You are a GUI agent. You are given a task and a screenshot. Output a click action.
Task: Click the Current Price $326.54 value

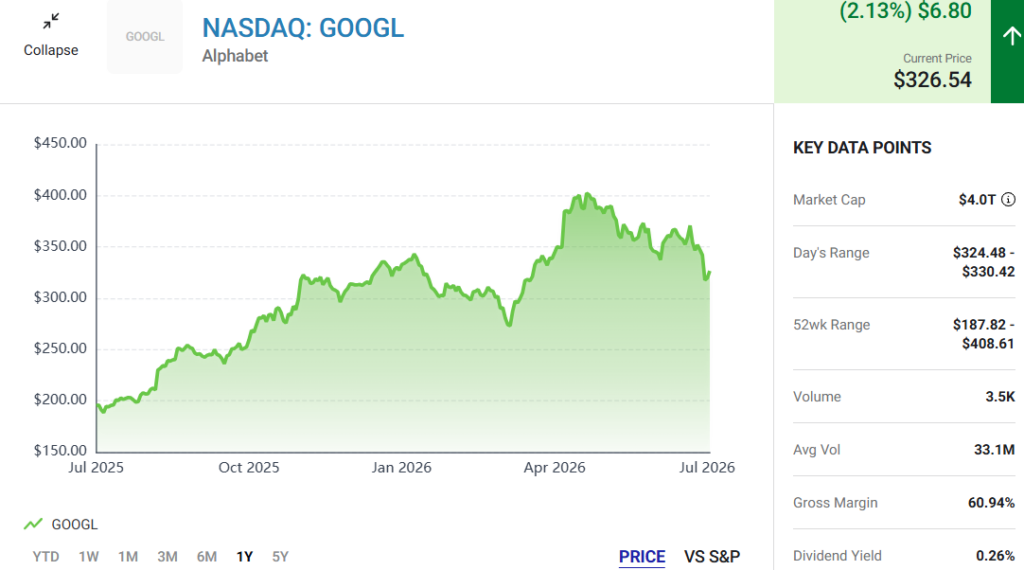[932, 80]
